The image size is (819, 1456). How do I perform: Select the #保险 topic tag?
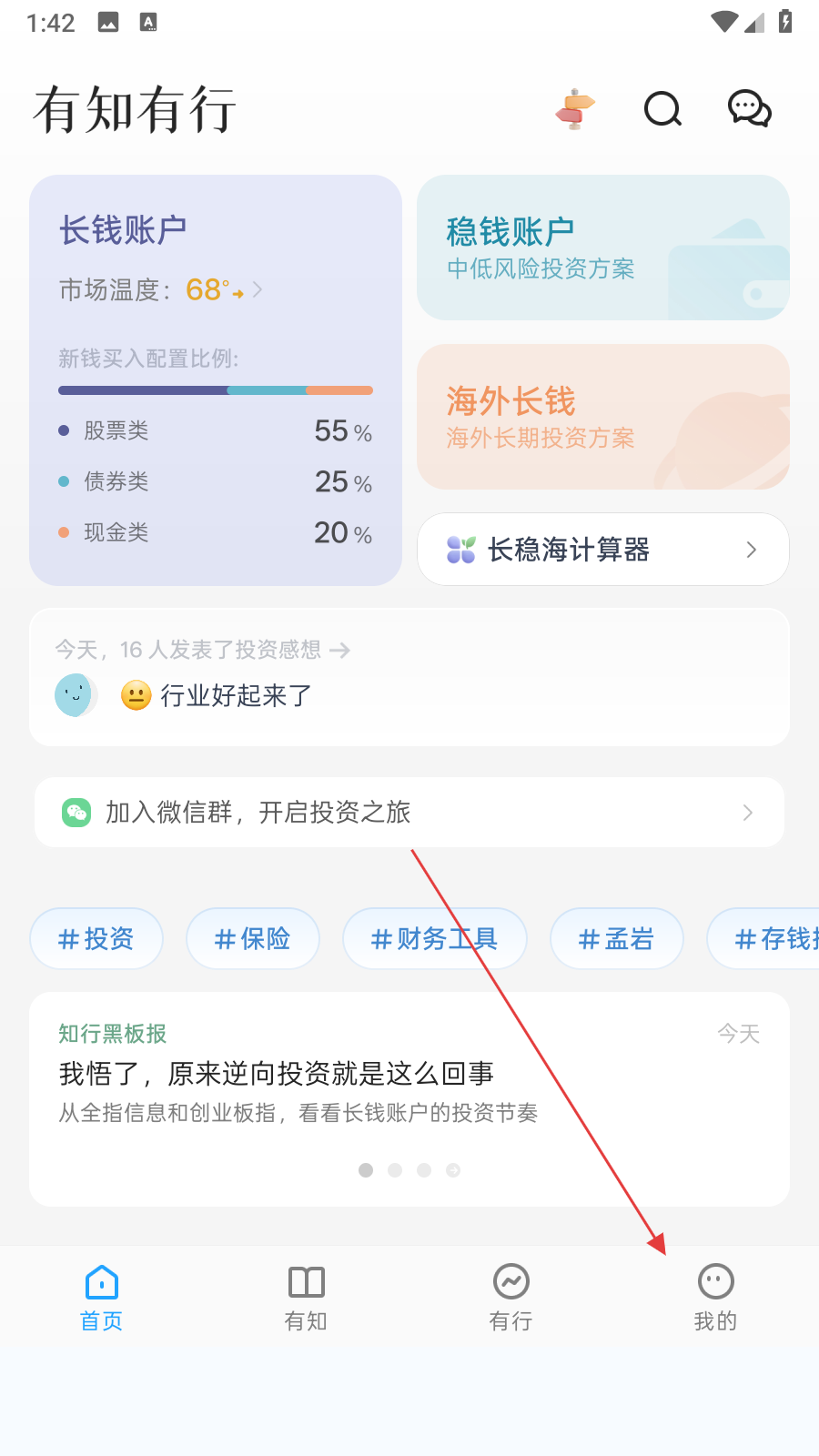(x=253, y=938)
